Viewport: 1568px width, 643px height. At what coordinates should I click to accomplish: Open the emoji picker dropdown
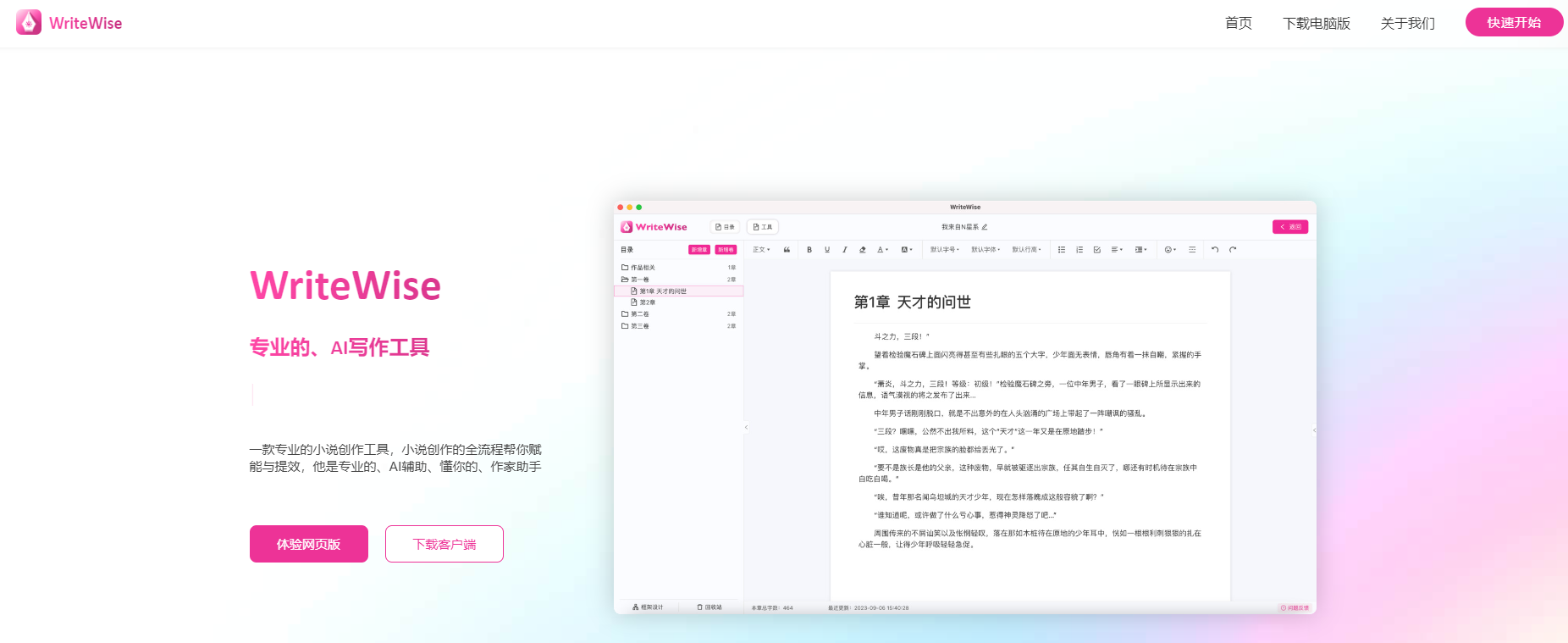point(1170,250)
